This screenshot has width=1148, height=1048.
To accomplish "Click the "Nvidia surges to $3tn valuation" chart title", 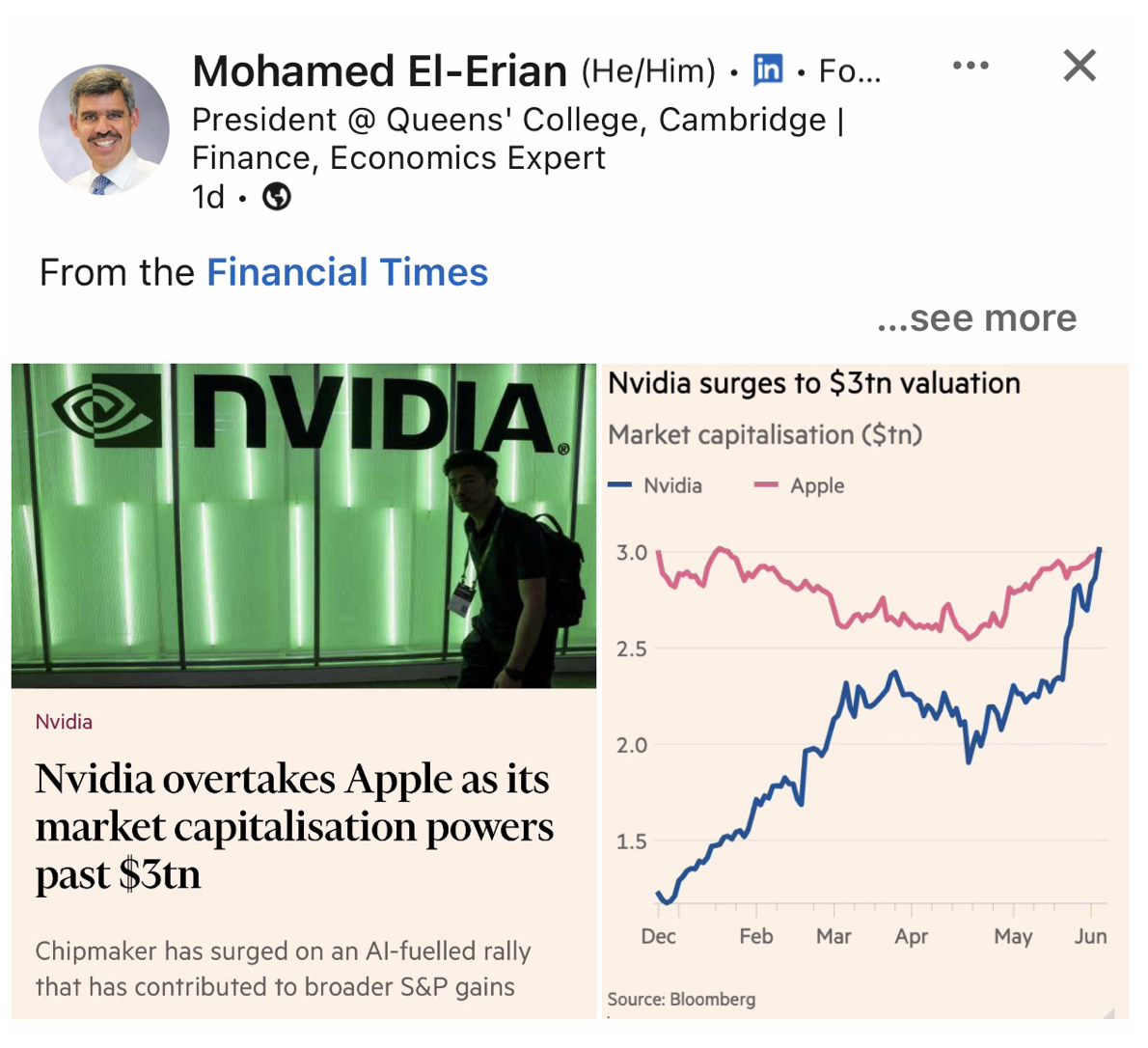I will (x=813, y=383).
